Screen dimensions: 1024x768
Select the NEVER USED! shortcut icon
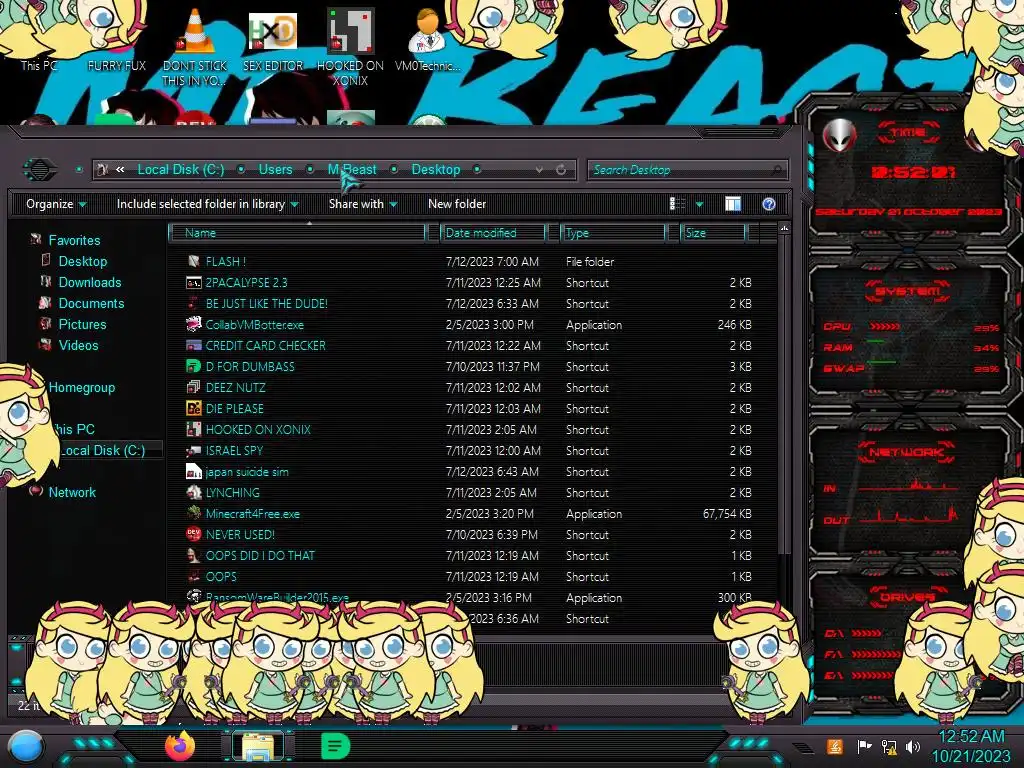193,534
